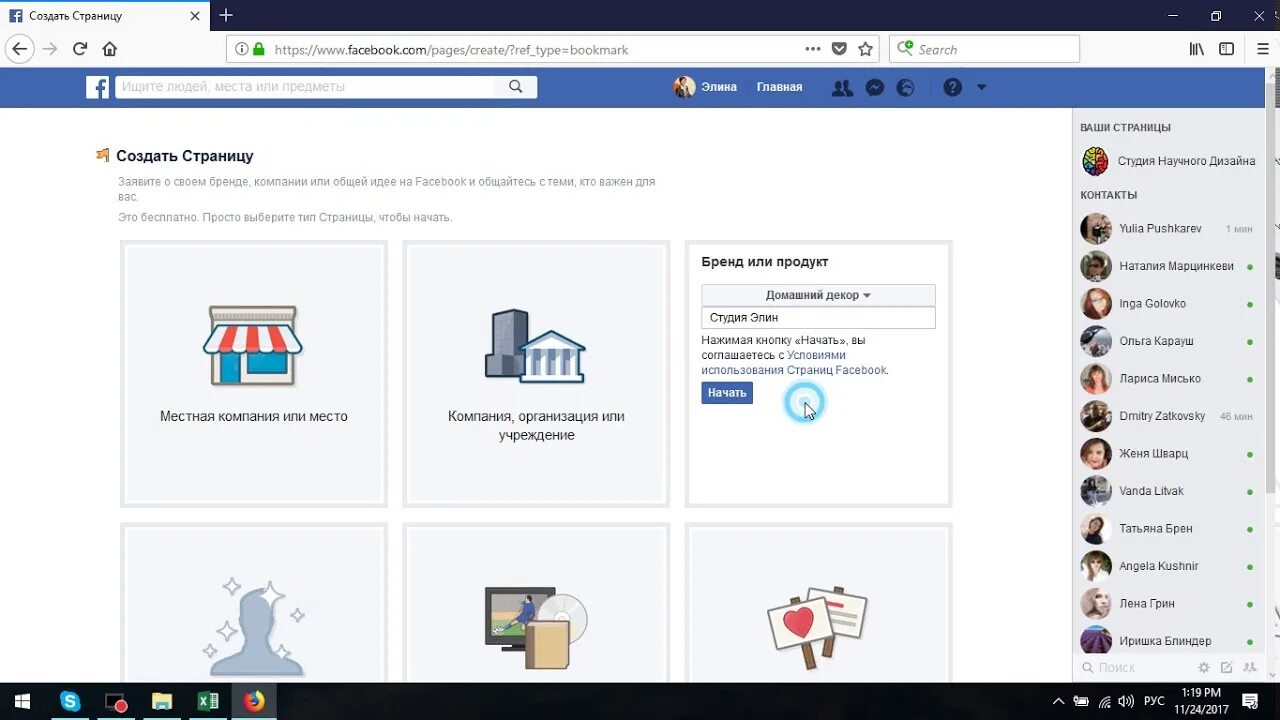The width and height of the screenshot is (1280, 720).
Task: Toggle the Firefox sidebar icon
Action: [1226, 49]
